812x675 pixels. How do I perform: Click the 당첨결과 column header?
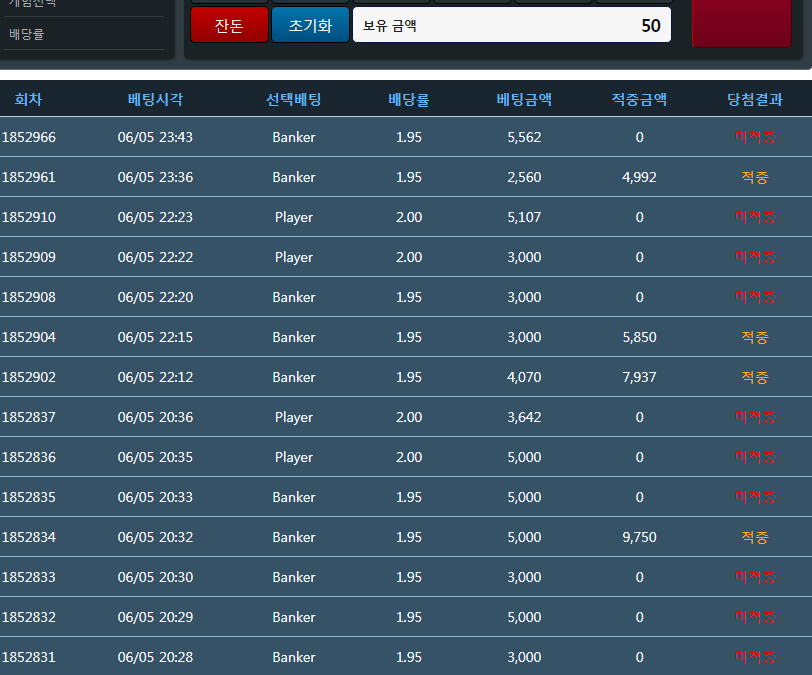755,99
